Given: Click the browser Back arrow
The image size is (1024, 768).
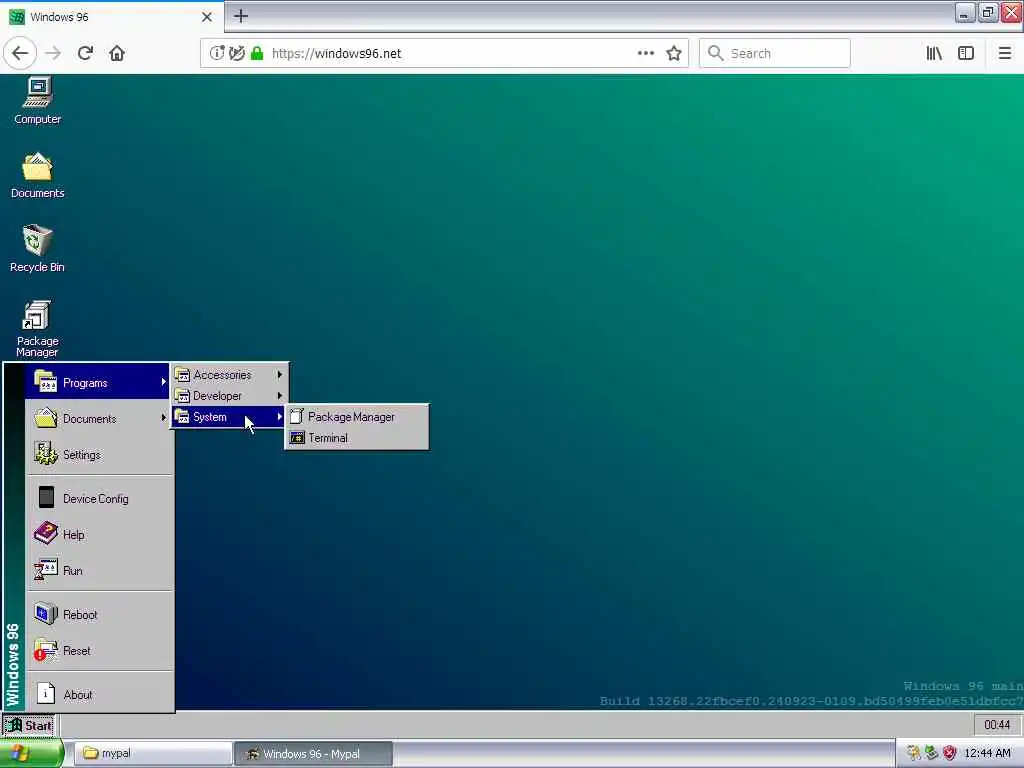Looking at the screenshot, I should point(20,53).
